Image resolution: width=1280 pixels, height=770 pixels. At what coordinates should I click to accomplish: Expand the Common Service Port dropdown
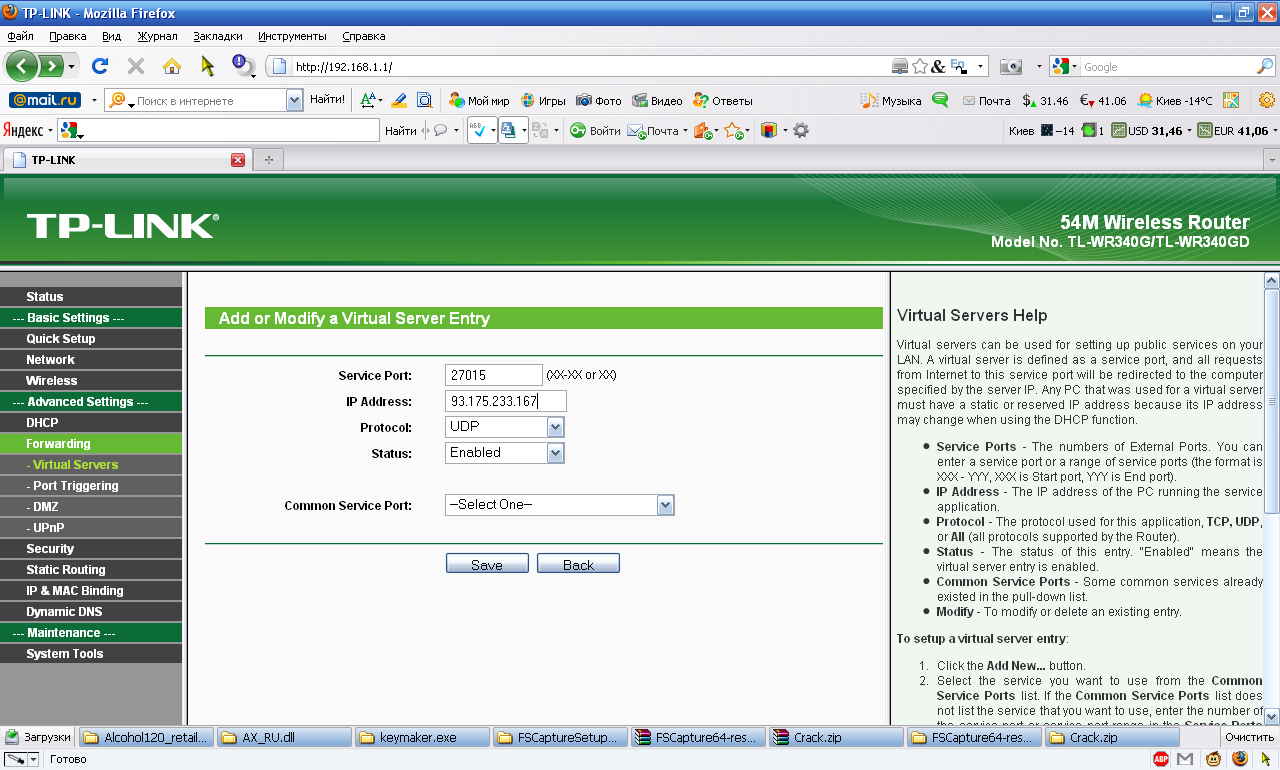coord(560,505)
